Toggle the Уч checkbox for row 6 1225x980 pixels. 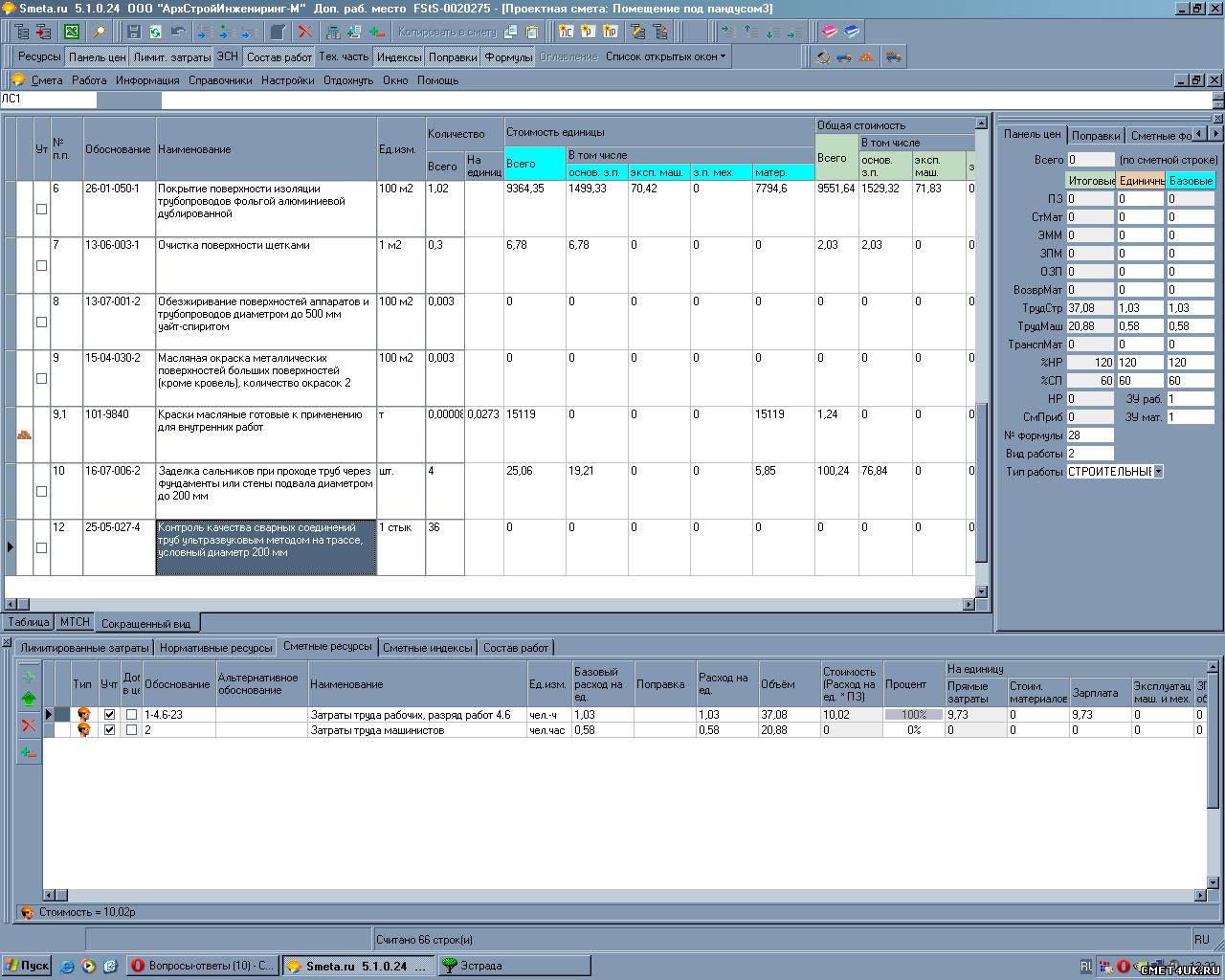[41, 209]
